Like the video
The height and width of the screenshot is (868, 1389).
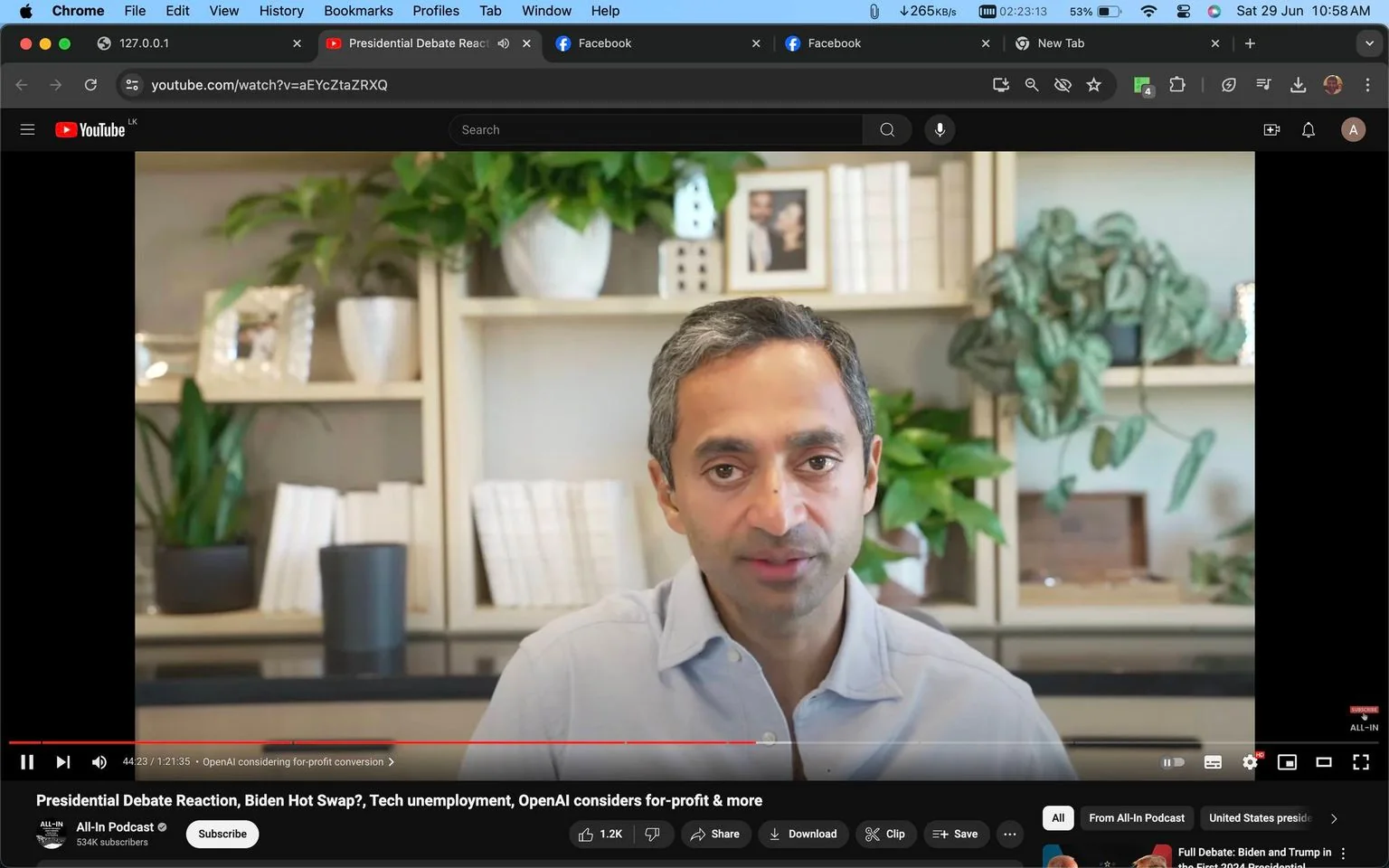pyautogui.click(x=600, y=834)
